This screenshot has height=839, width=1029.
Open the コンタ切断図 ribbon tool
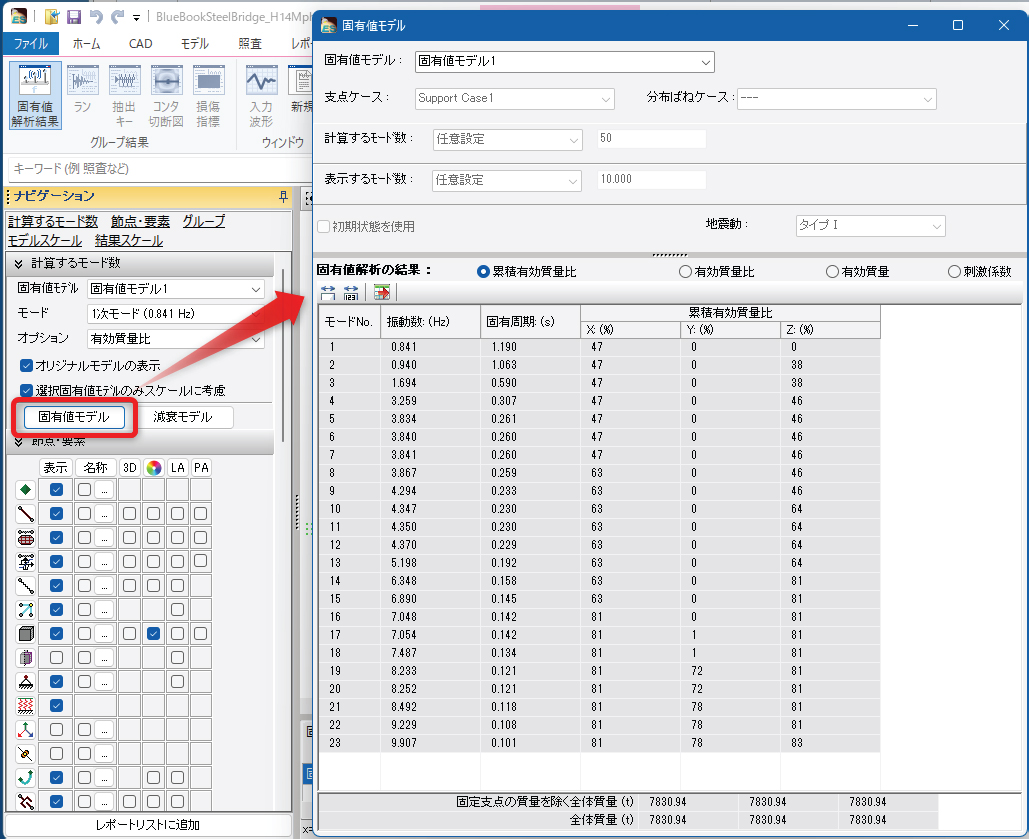pyautogui.click(x=166, y=96)
